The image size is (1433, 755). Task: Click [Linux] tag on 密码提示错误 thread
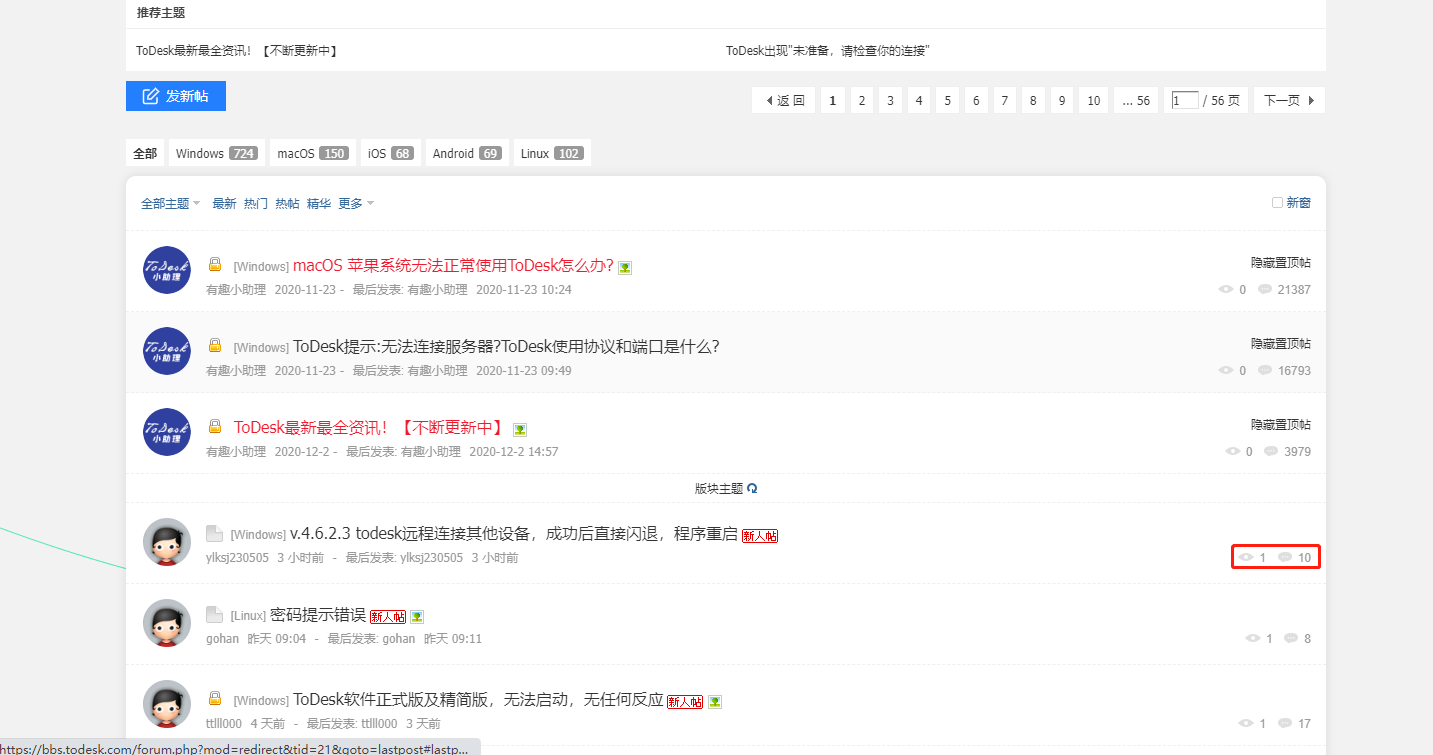248,615
